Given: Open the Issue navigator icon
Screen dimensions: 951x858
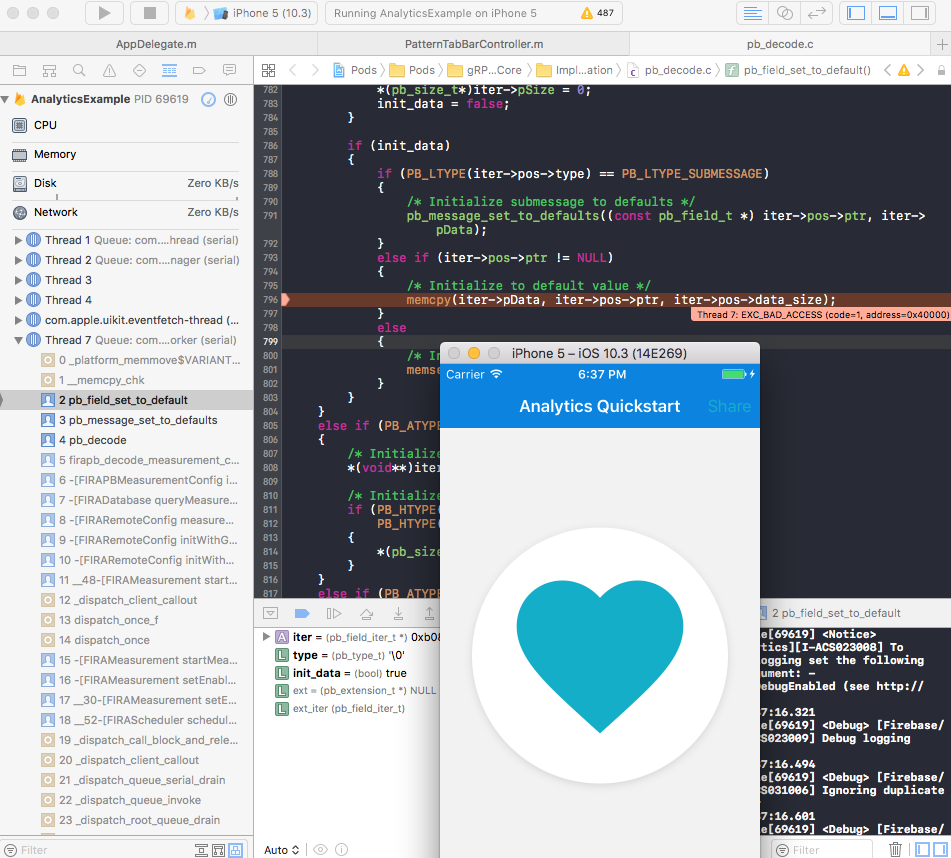Looking at the screenshot, I should (x=109, y=70).
